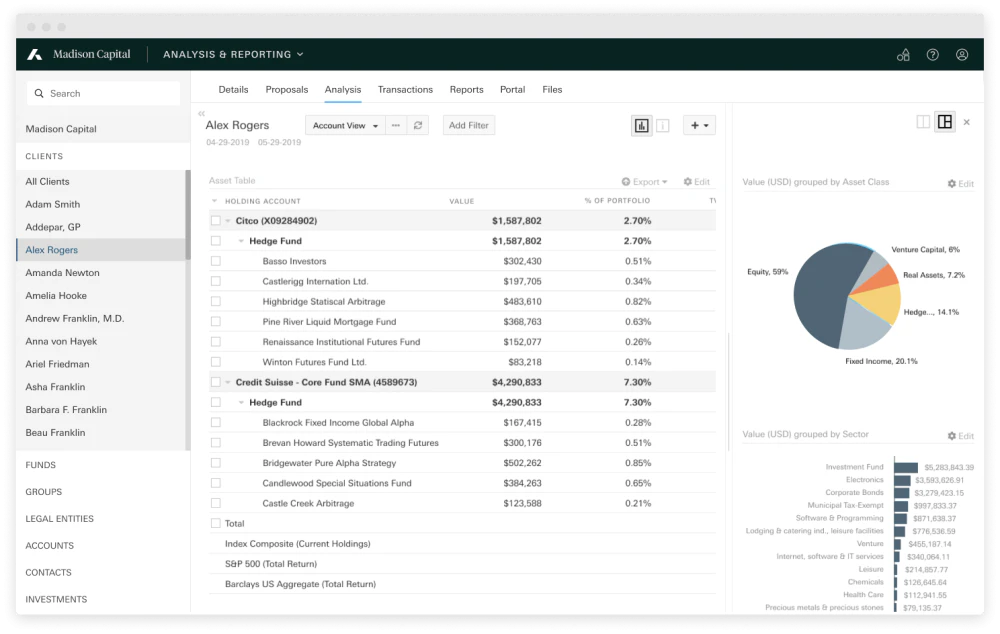Screen dimensions: 1000x634
Task: Click the sharing shapes icon in the header
Action: coord(903,55)
